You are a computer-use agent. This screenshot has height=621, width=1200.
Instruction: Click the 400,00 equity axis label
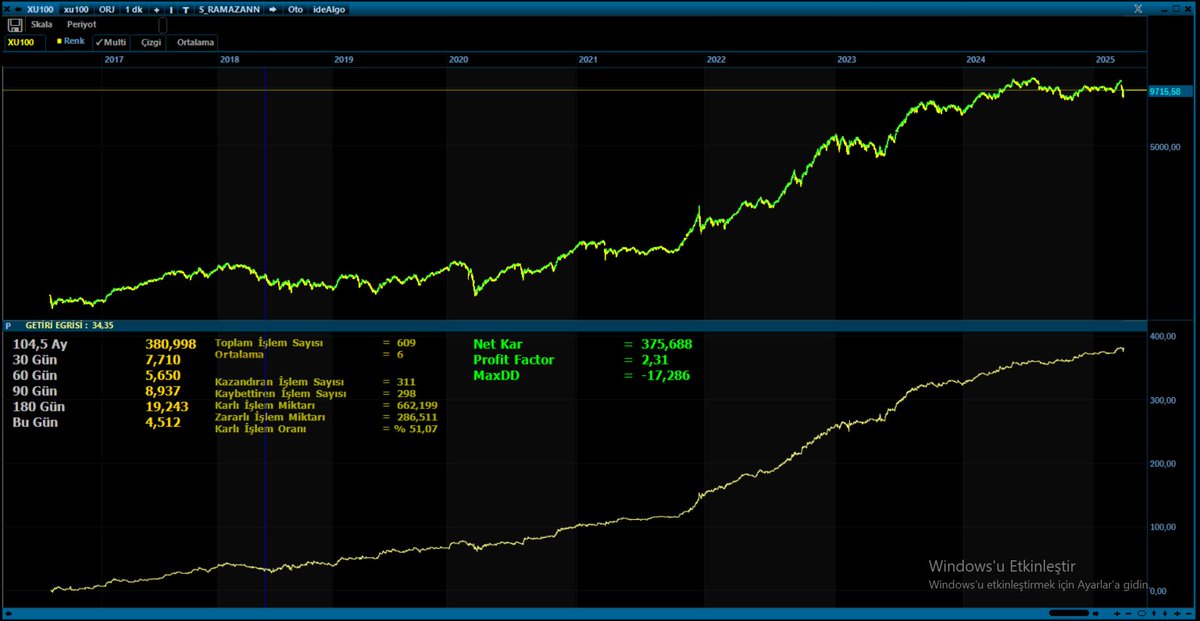pyautogui.click(x=1165, y=337)
